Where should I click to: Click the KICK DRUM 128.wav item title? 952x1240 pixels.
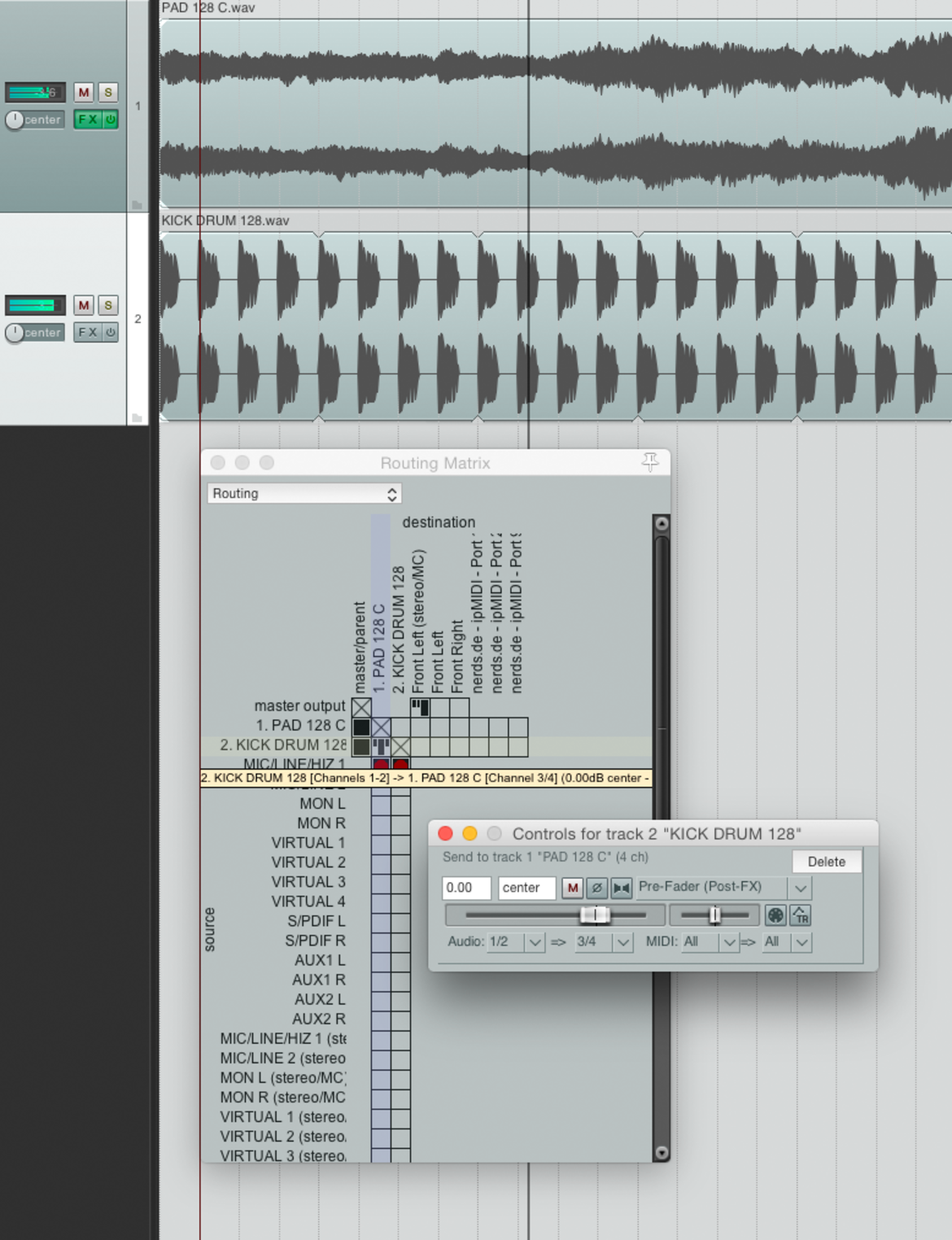click(x=225, y=220)
